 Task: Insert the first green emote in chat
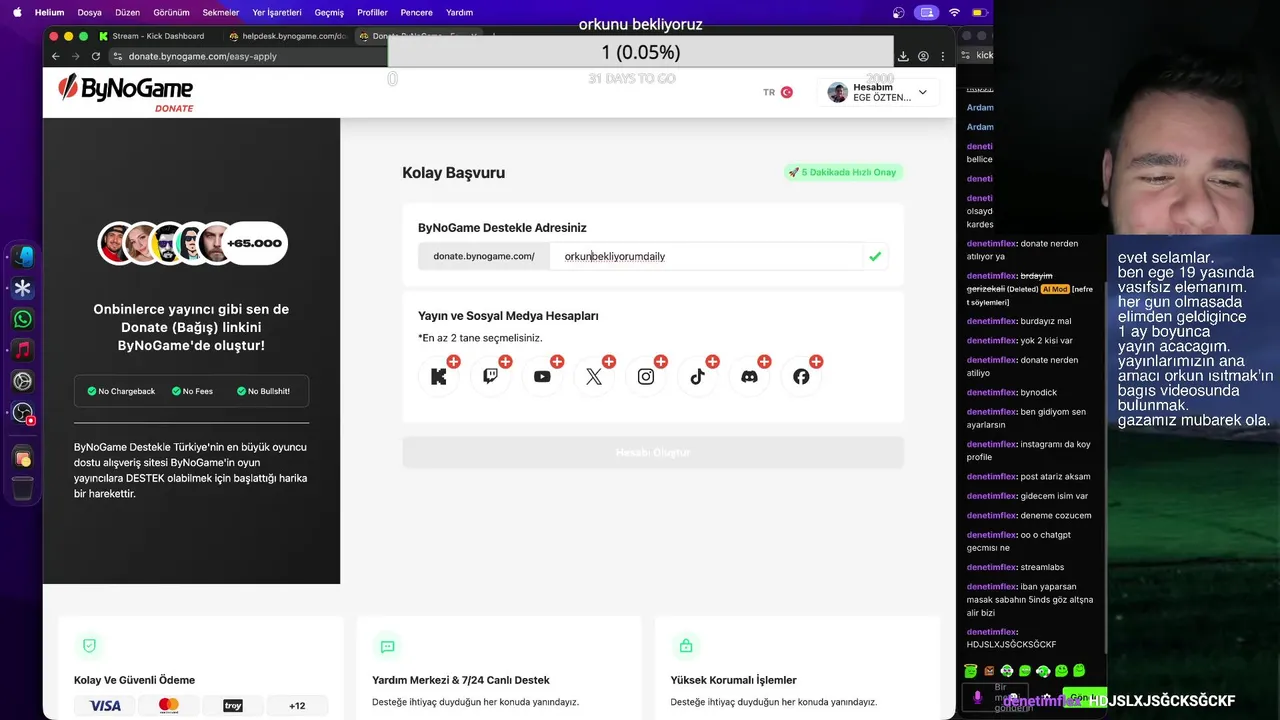(971, 671)
